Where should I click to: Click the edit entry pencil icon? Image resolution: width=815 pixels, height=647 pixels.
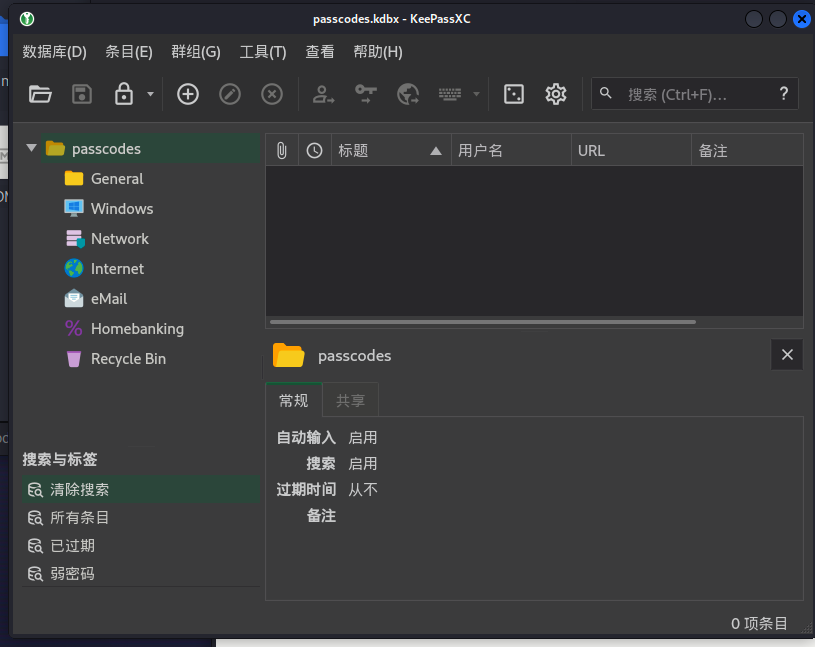click(230, 95)
